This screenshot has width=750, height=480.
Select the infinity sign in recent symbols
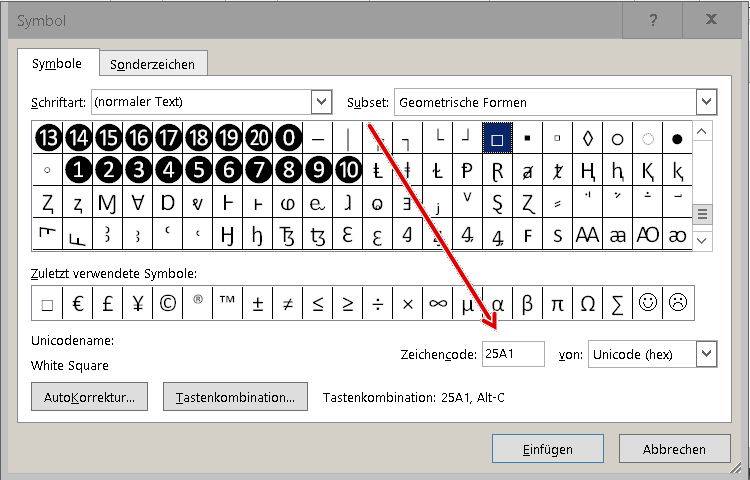pos(438,303)
